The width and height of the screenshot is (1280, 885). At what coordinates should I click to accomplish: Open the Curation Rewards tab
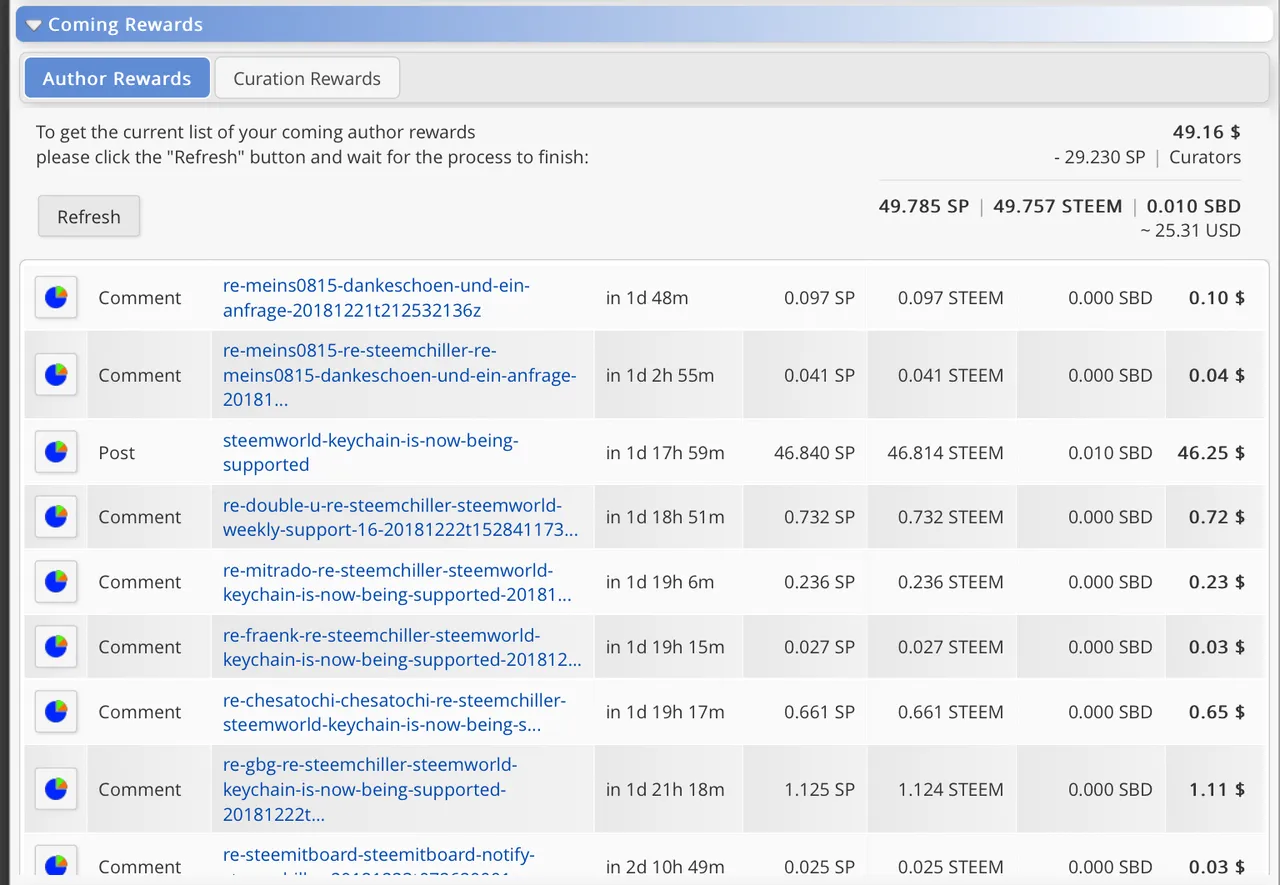307,78
